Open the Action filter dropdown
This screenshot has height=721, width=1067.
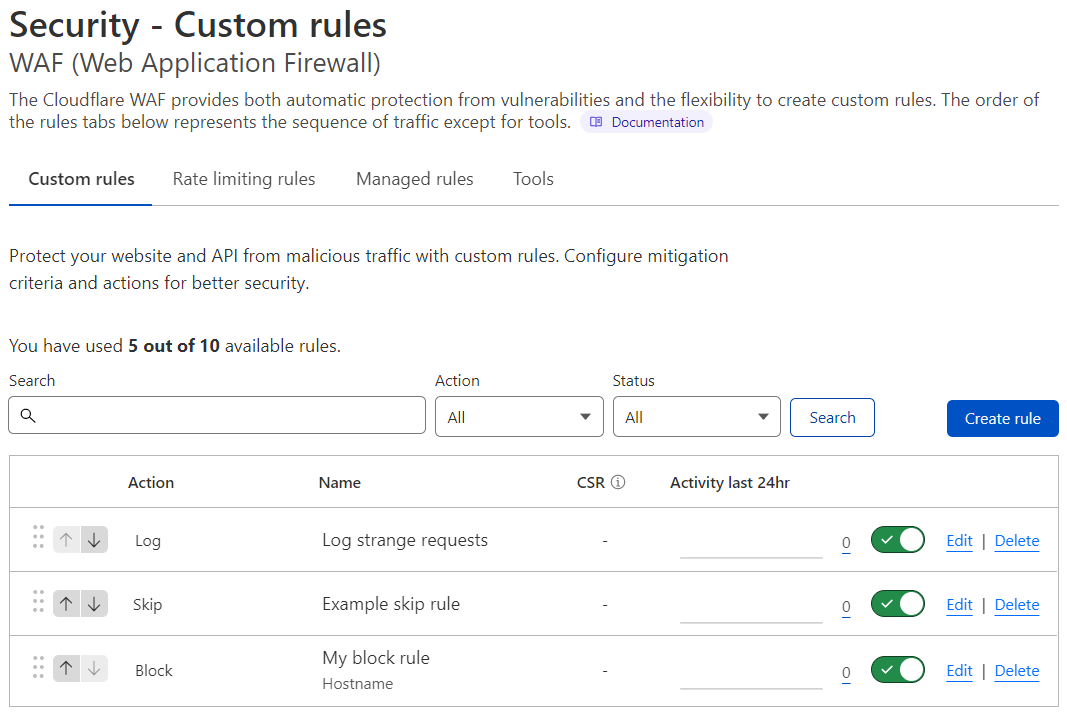(519, 416)
